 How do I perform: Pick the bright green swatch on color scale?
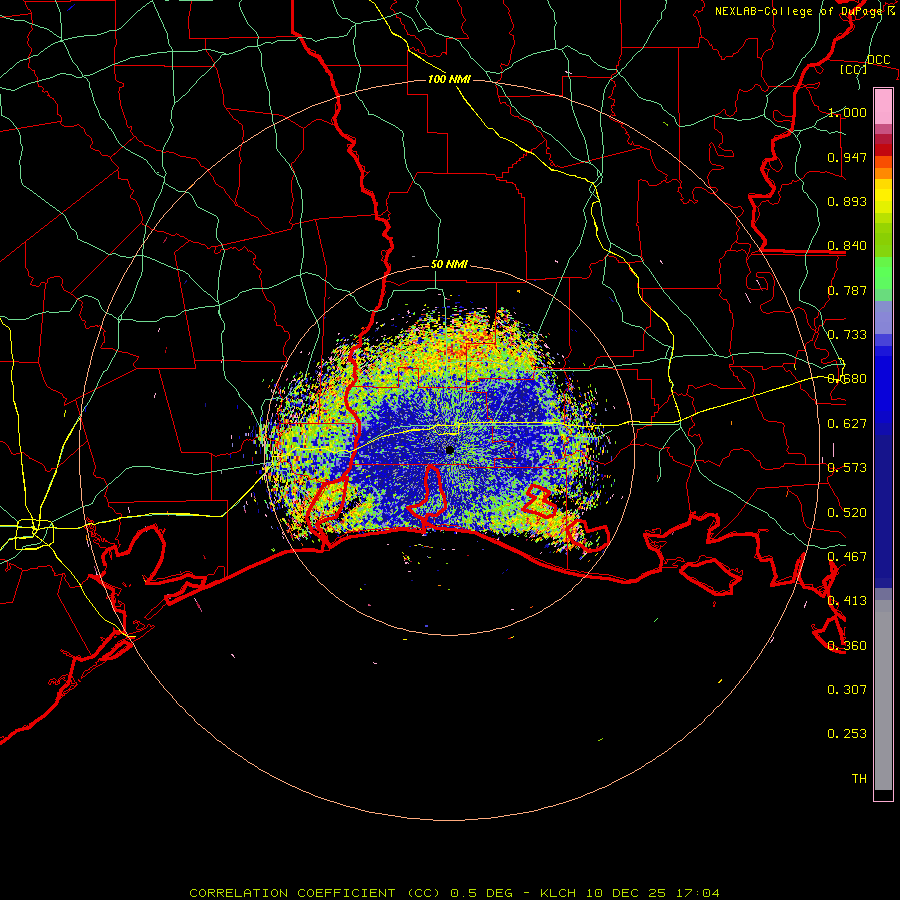883,273
